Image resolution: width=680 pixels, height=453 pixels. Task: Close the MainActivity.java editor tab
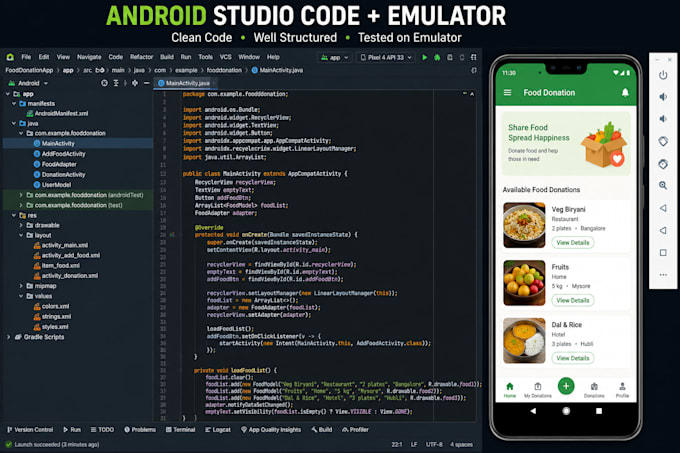(x=214, y=83)
